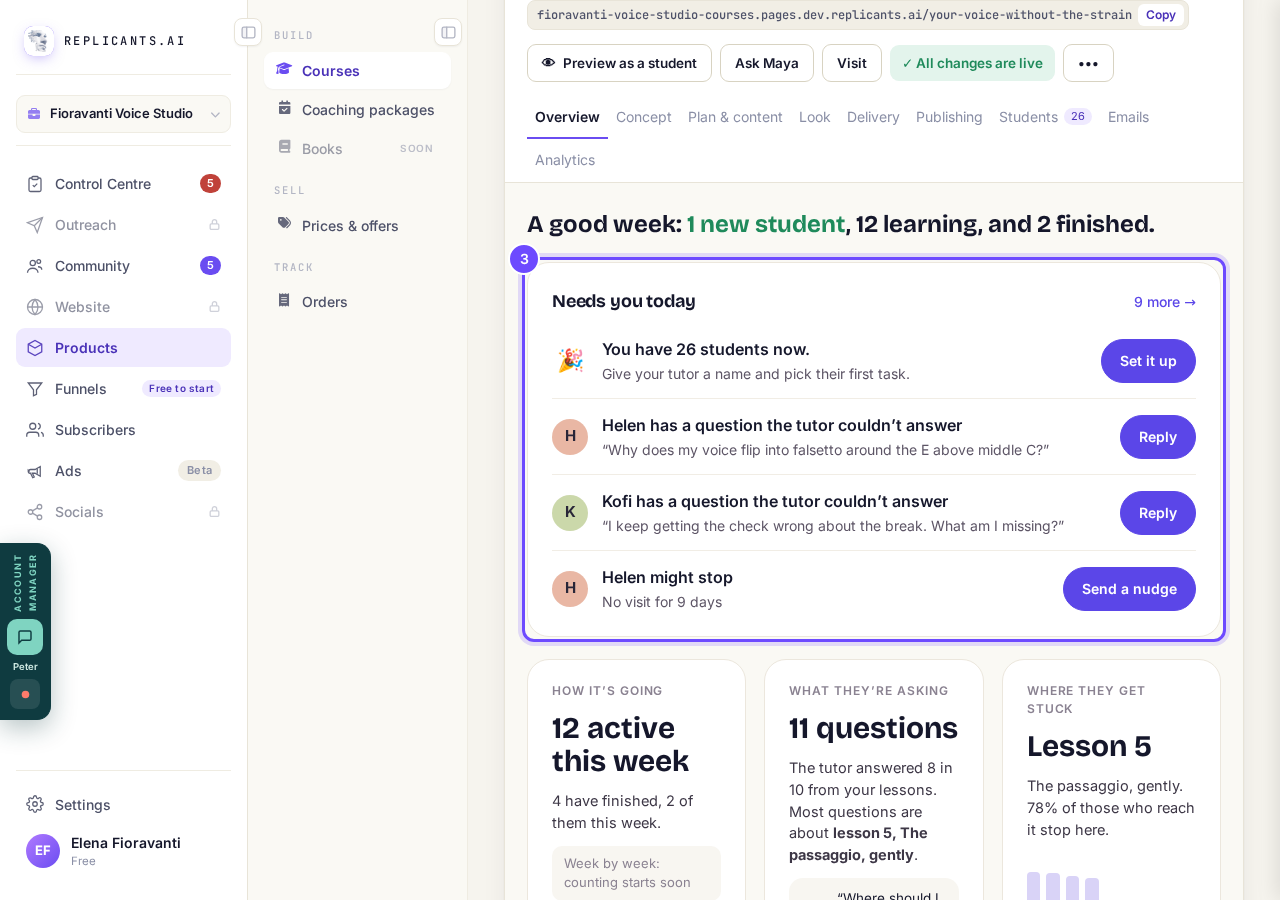
Task: Click the Website globe icon
Action: [x=35, y=307]
